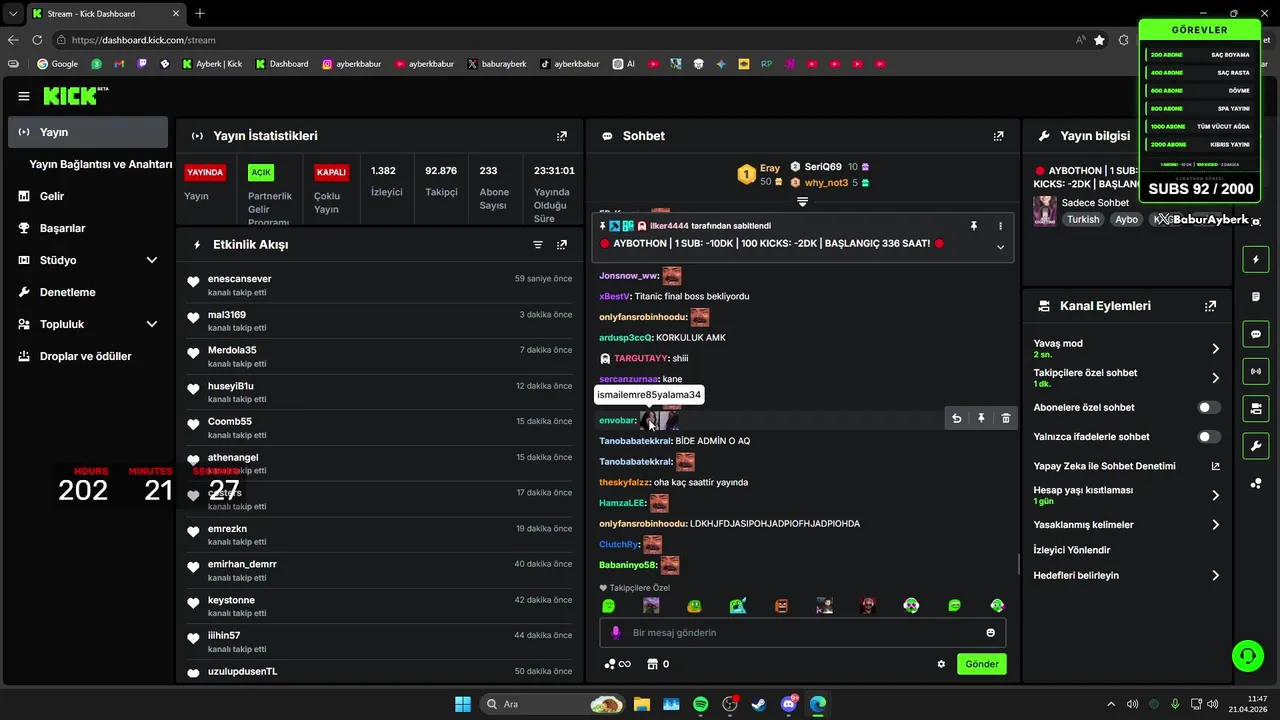Click the taskbar Ara search box
1280x720 pixels.
click(552, 704)
